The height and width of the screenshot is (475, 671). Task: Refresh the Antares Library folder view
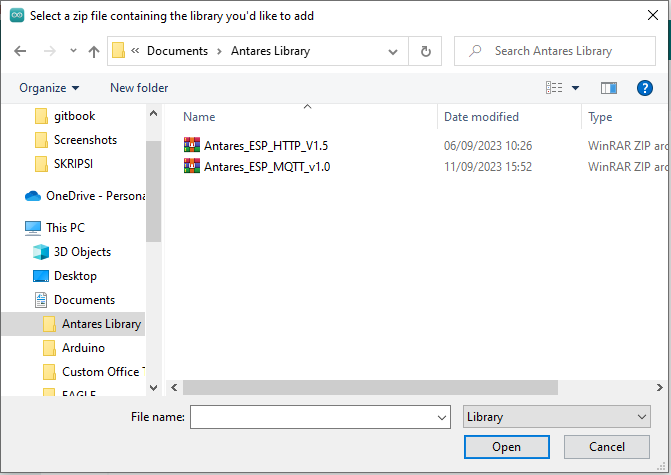pos(426,51)
